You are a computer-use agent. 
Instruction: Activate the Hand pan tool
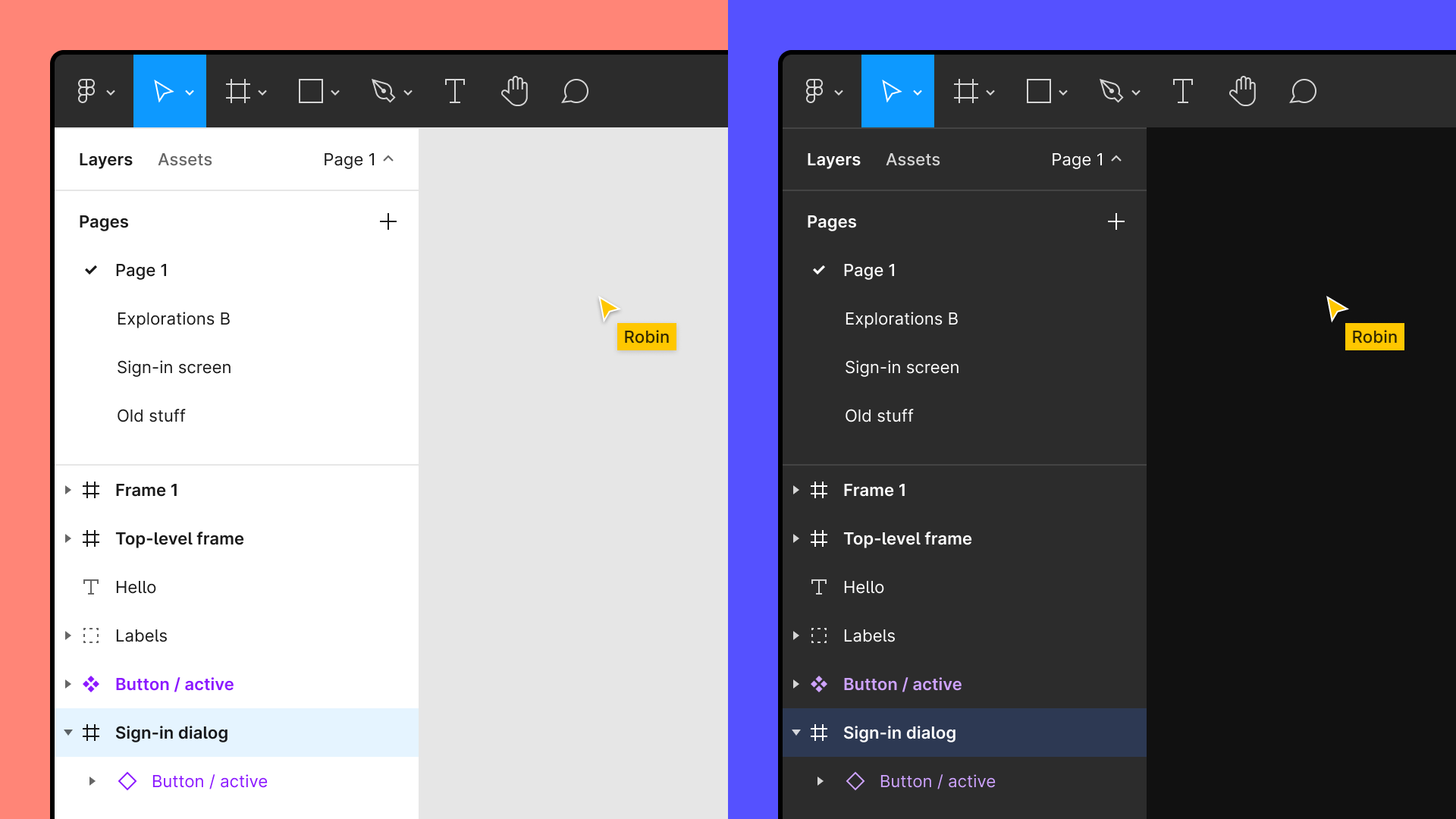click(x=516, y=91)
